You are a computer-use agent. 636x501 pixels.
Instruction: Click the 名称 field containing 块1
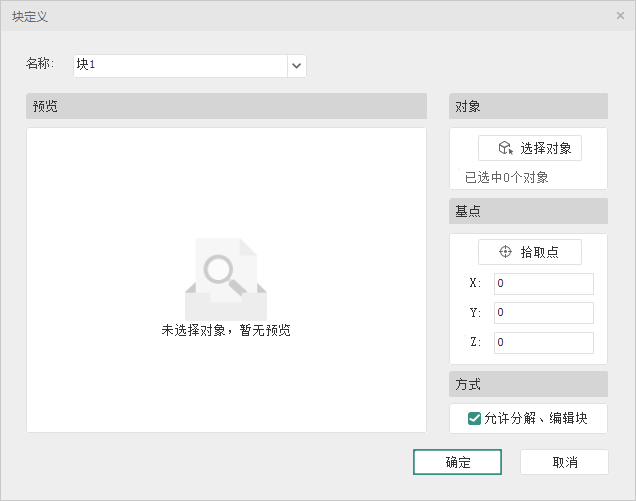coord(180,65)
